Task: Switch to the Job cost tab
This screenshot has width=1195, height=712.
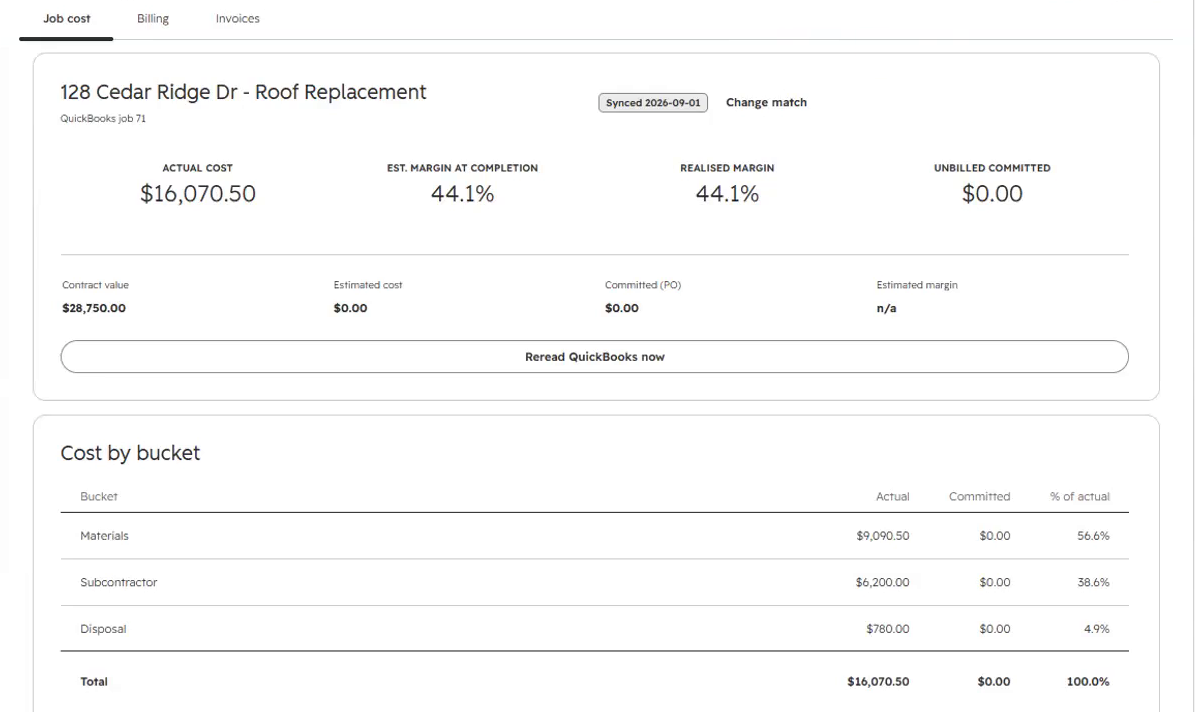Action: click(66, 19)
